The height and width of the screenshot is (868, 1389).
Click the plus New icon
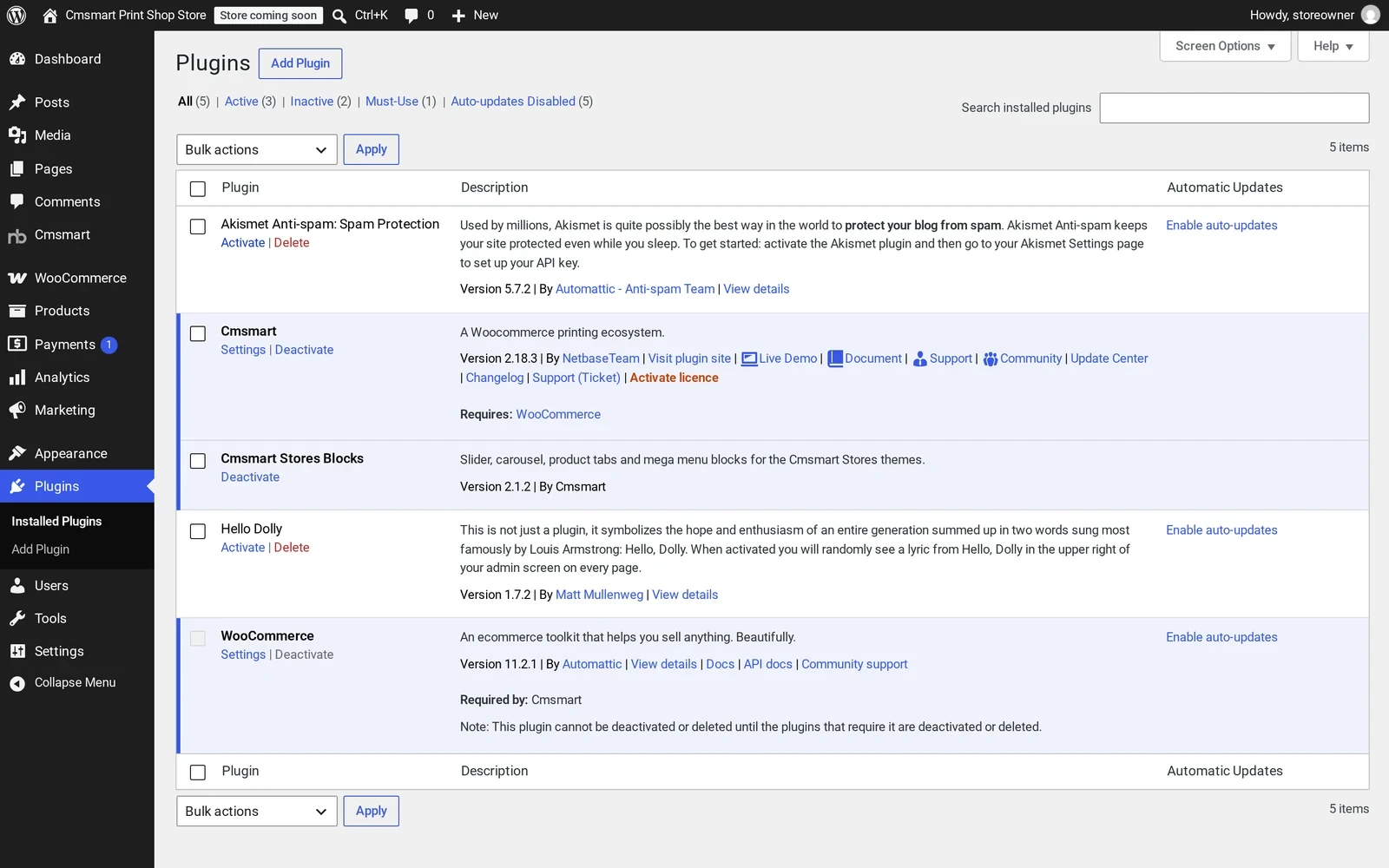(x=458, y=16)
